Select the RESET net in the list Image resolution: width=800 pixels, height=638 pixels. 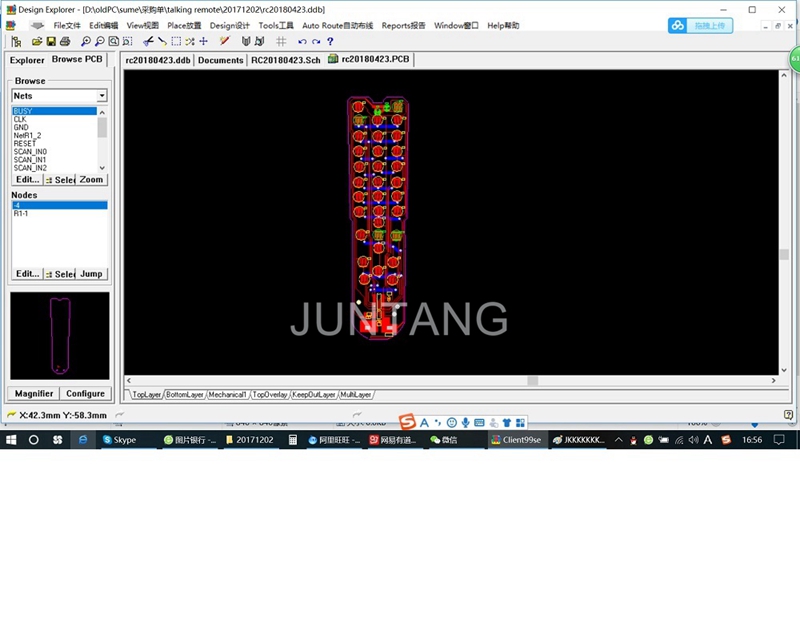[x=24, y=144]
